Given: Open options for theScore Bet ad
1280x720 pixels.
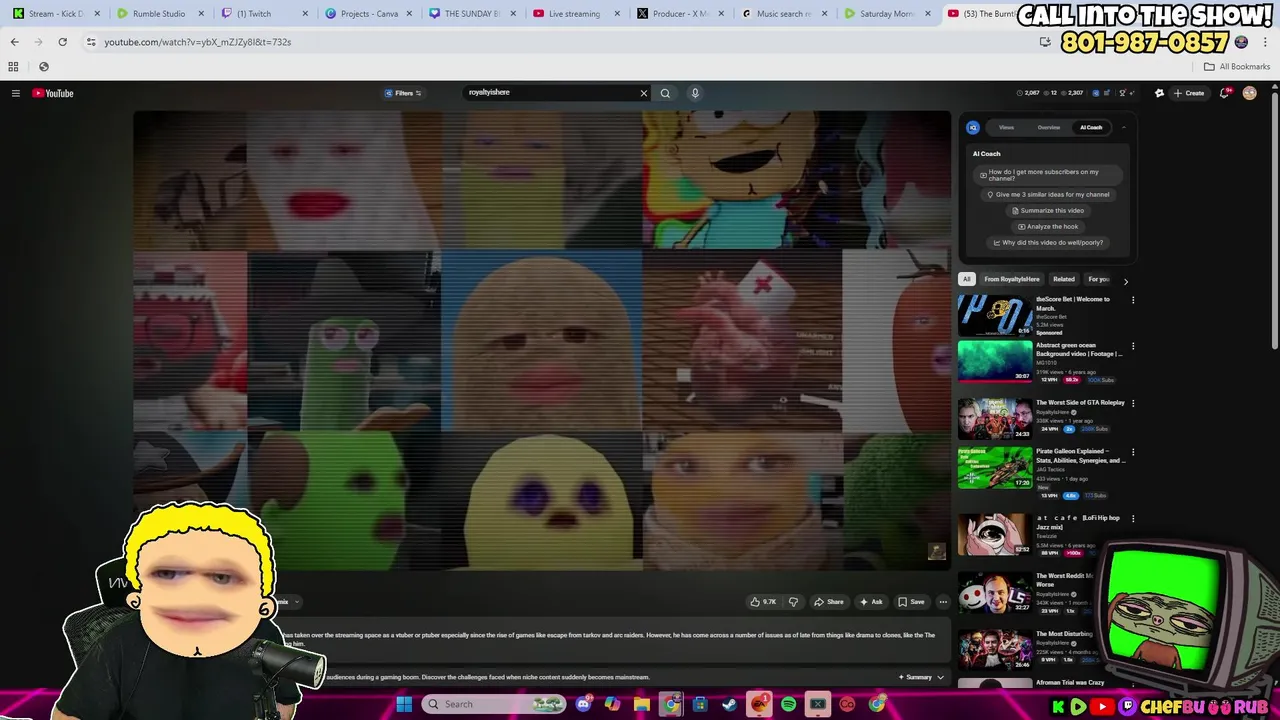Looking at the screenshot, I should 1133,300.
